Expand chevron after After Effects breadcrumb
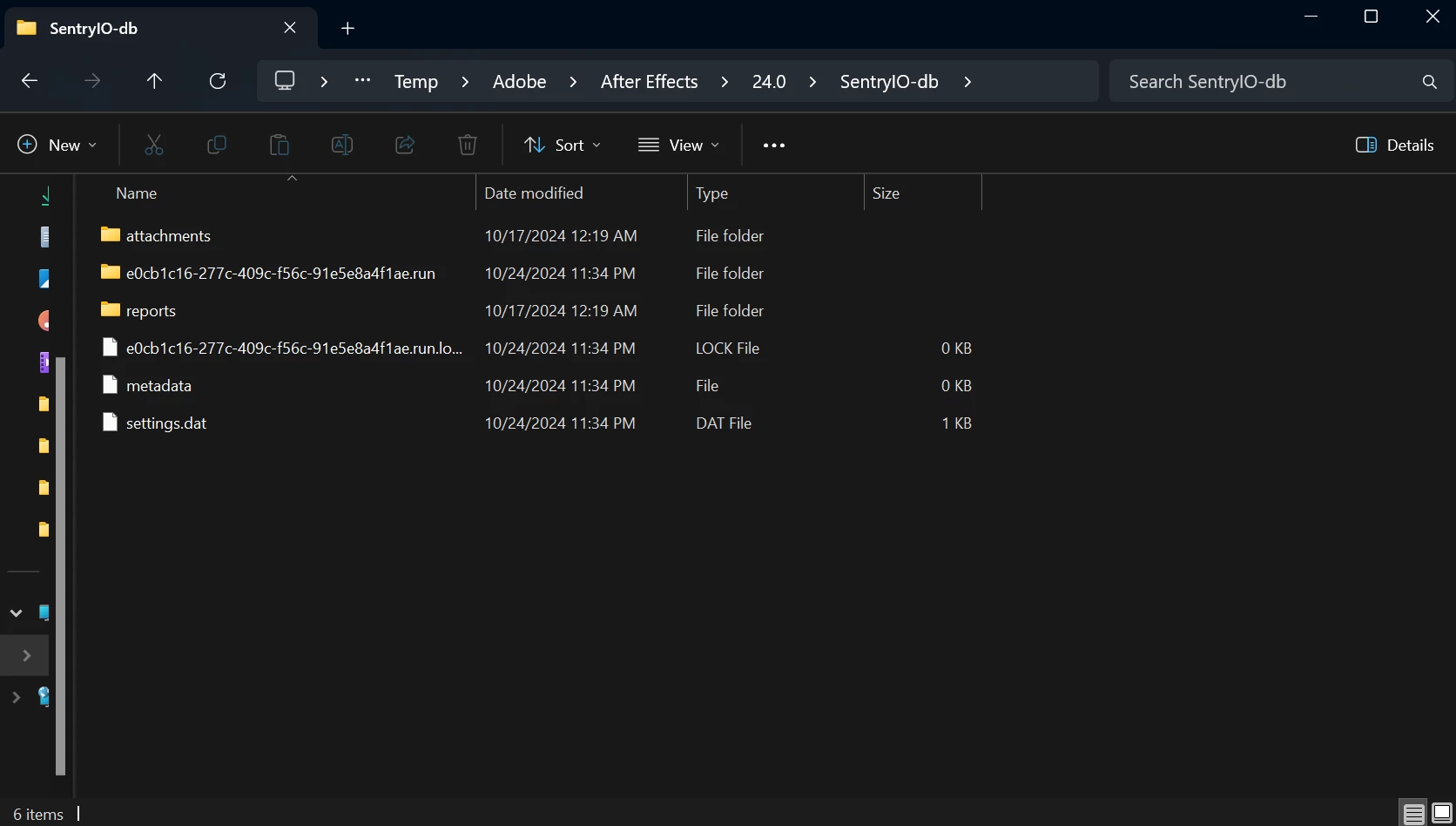 (725, 82)
